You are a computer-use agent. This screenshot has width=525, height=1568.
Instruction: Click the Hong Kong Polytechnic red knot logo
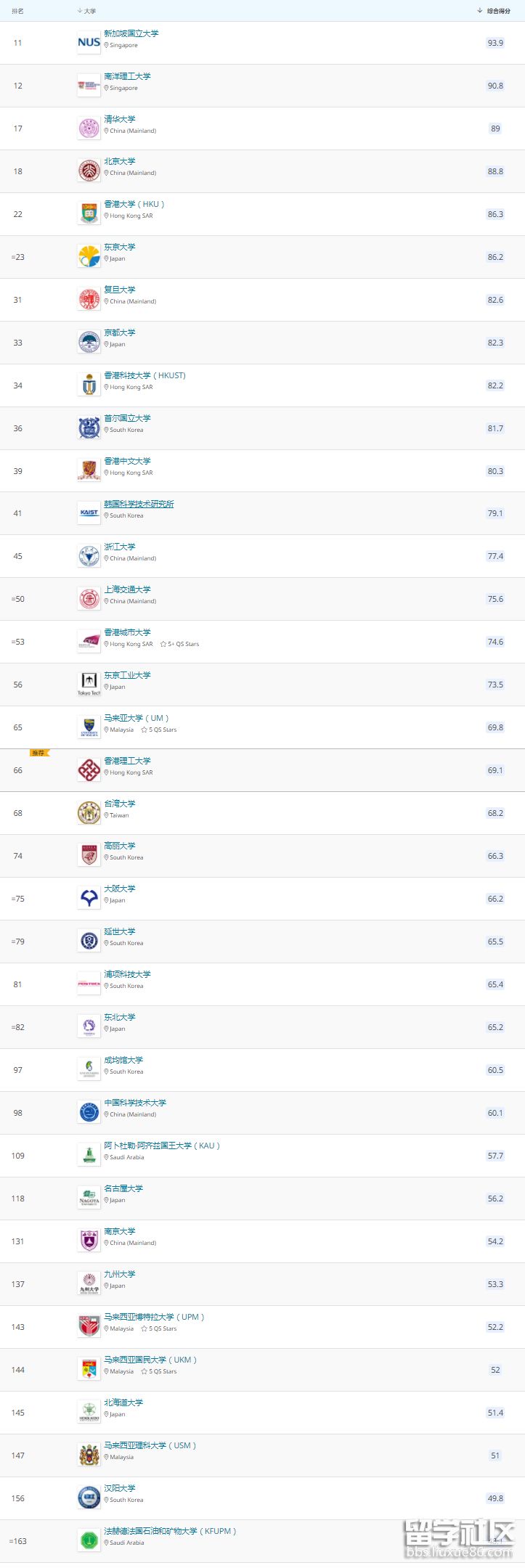(x=89, y=770)
